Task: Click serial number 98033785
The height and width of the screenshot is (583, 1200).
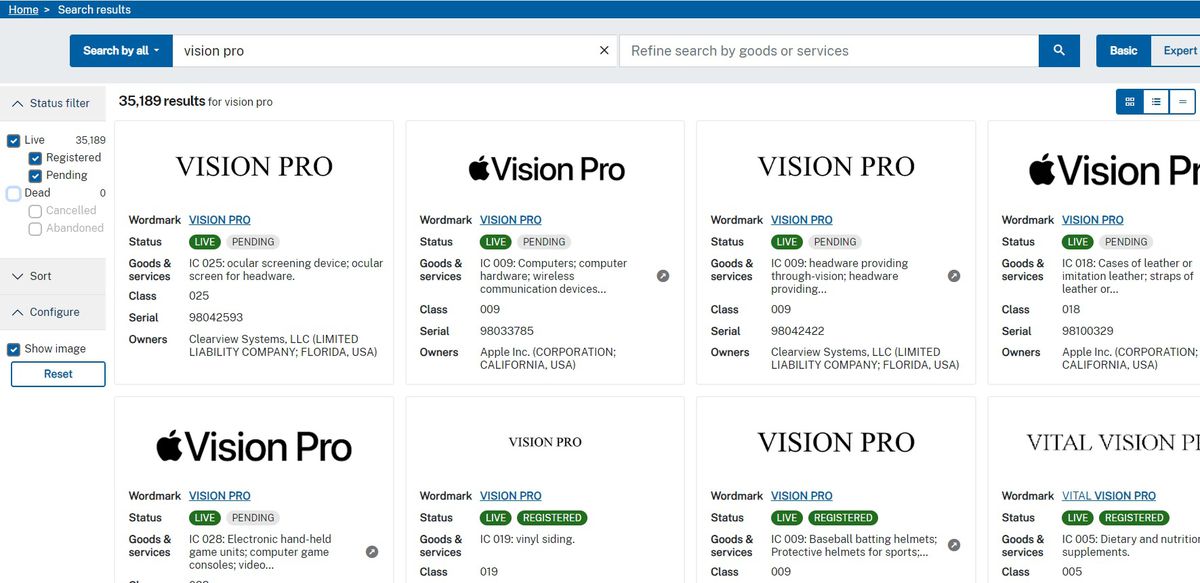Action: (507, 331)
